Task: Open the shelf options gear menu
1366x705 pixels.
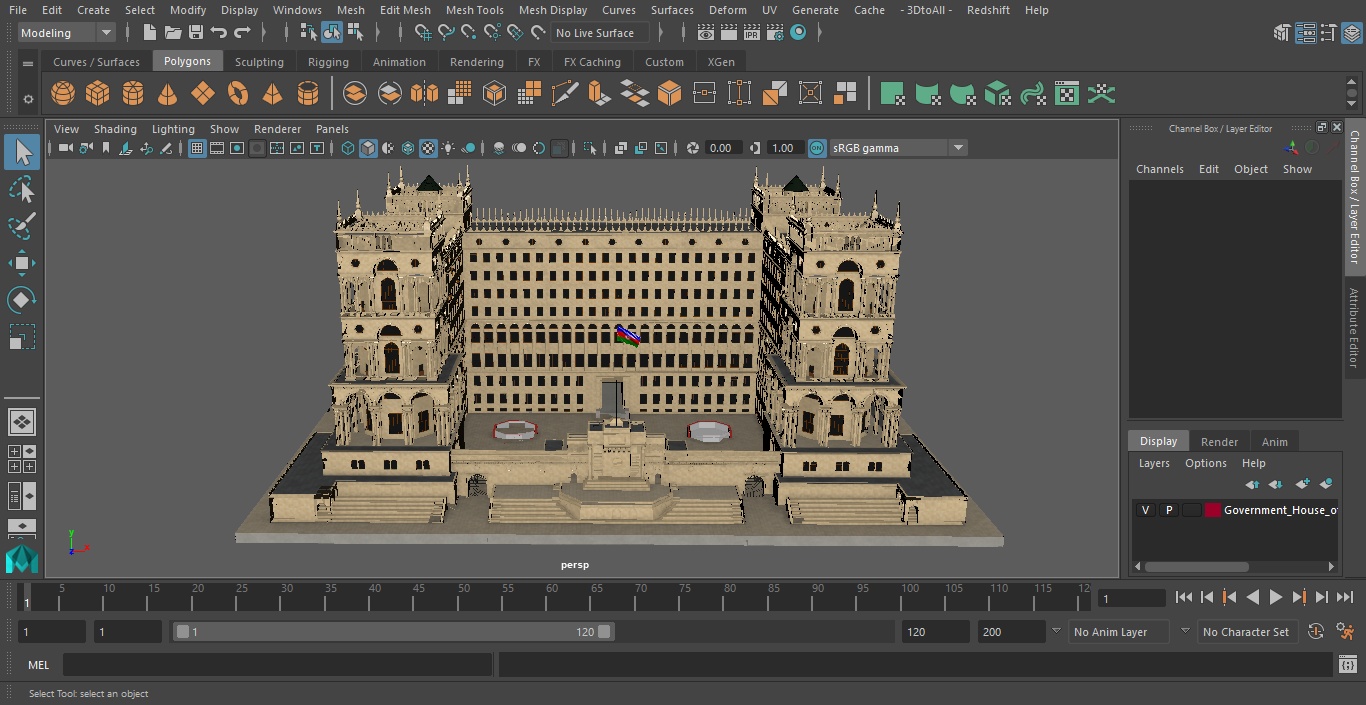Action: [28, 98]
